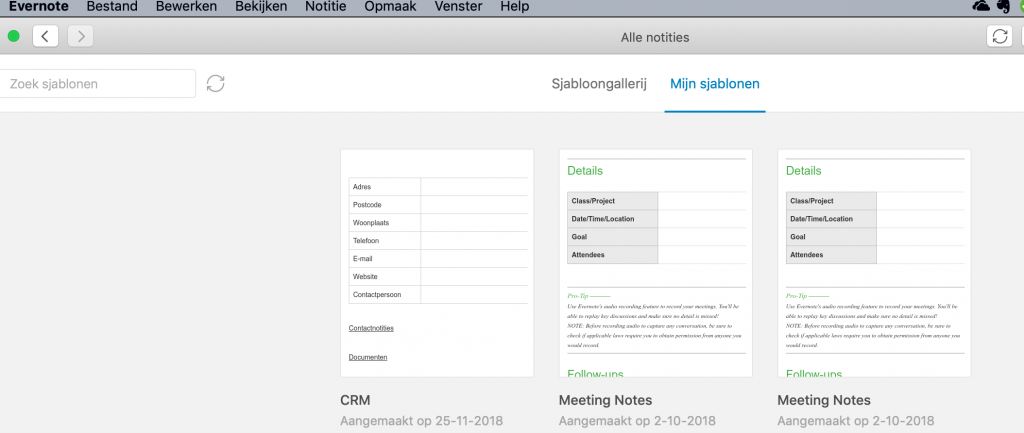Screen dimensions: 1024x433
Task: Open the Bestand menu
Action: 112,7
